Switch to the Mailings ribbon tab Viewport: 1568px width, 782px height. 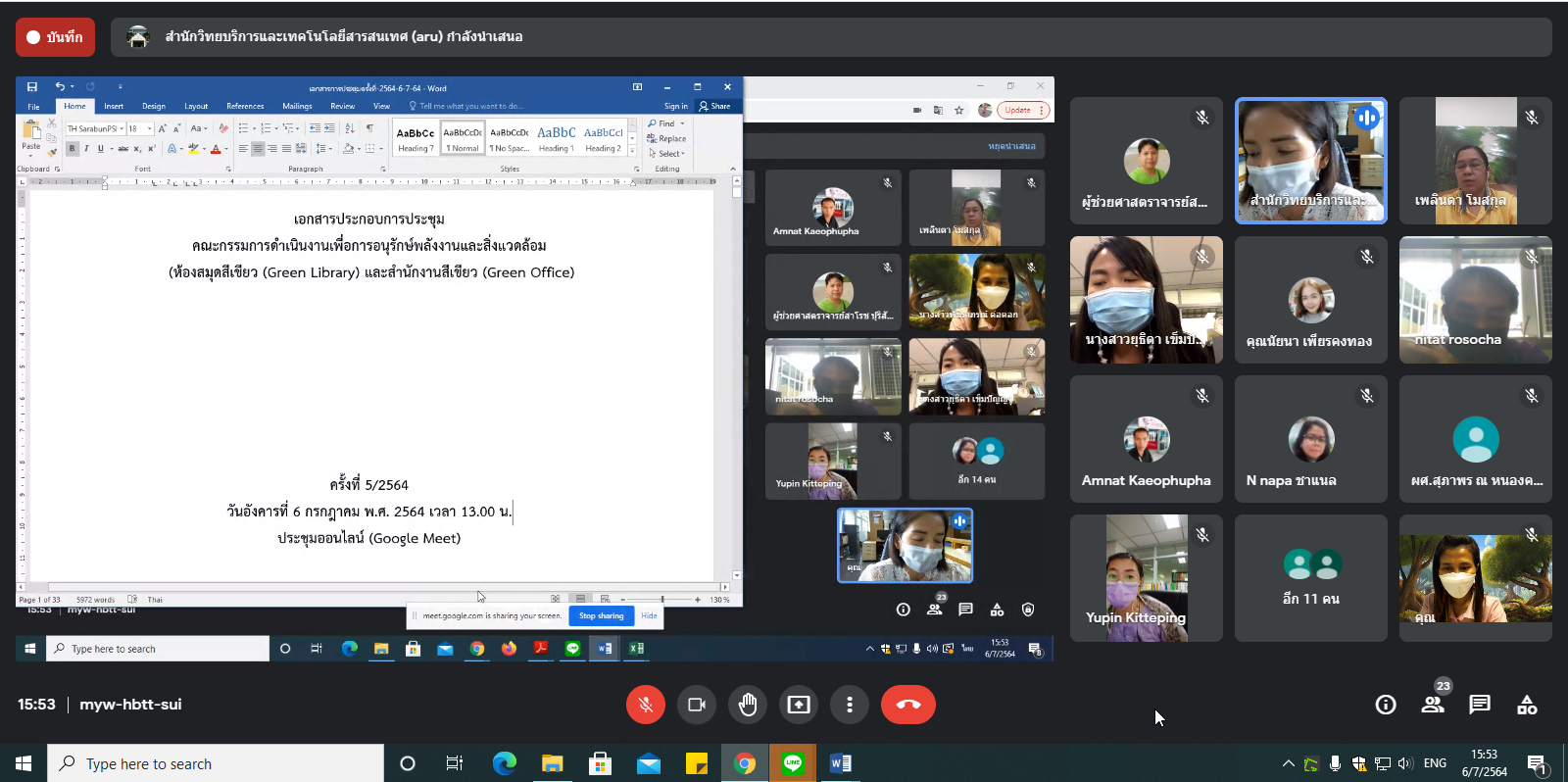click(297, 106)
